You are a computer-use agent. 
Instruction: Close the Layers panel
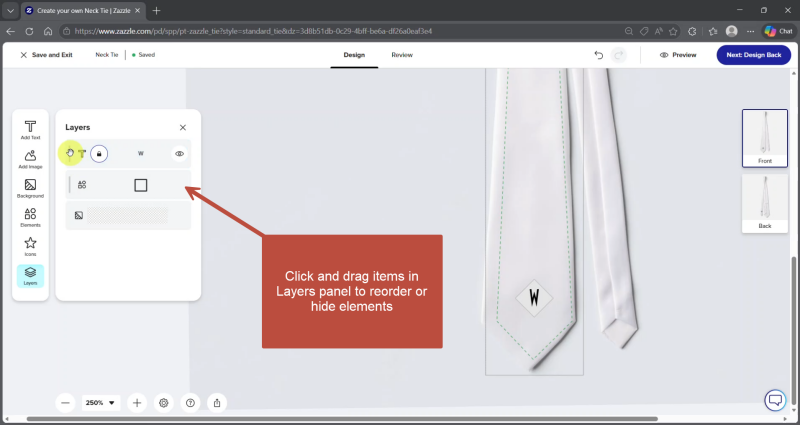(x=183, y=128)
